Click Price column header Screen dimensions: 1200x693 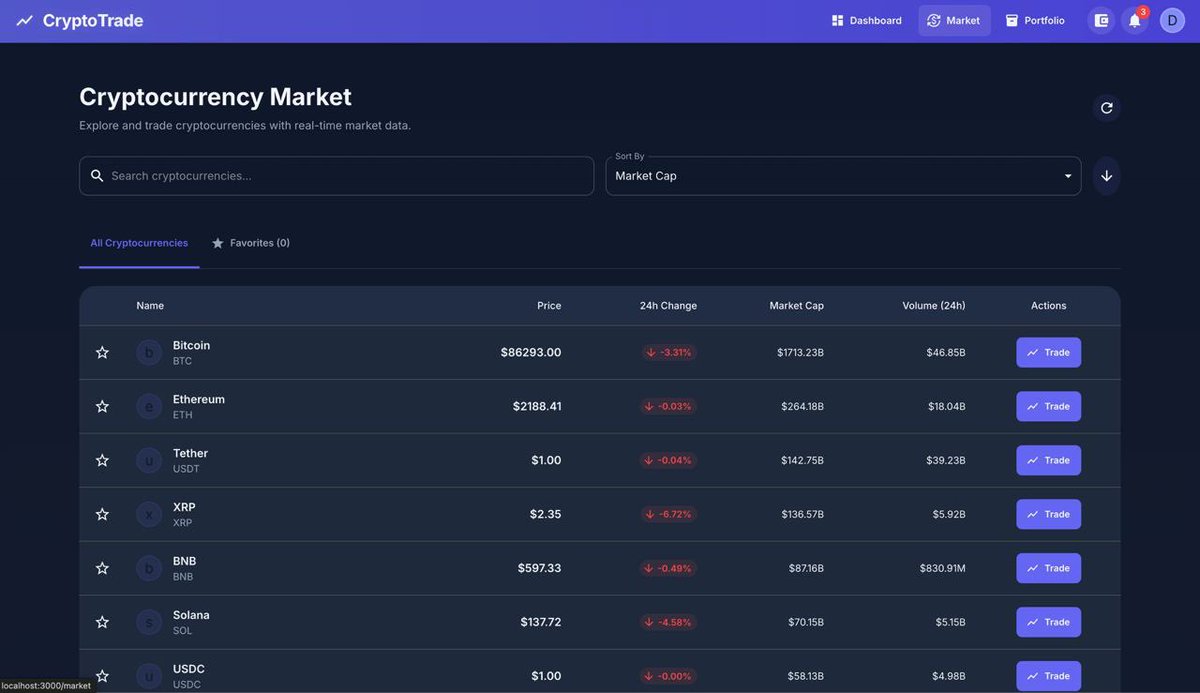coord(549,306)
